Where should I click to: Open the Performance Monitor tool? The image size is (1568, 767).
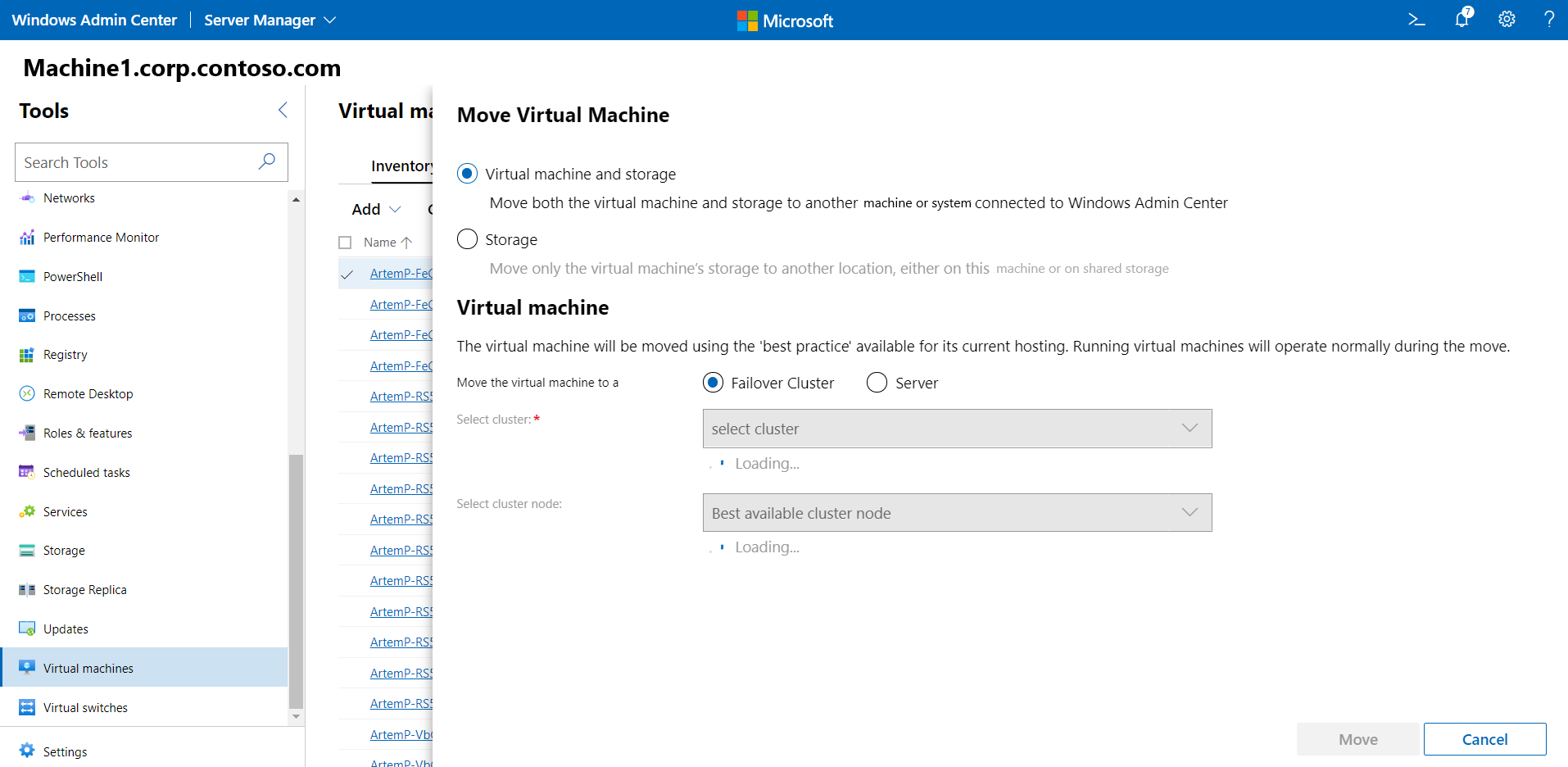101,238
